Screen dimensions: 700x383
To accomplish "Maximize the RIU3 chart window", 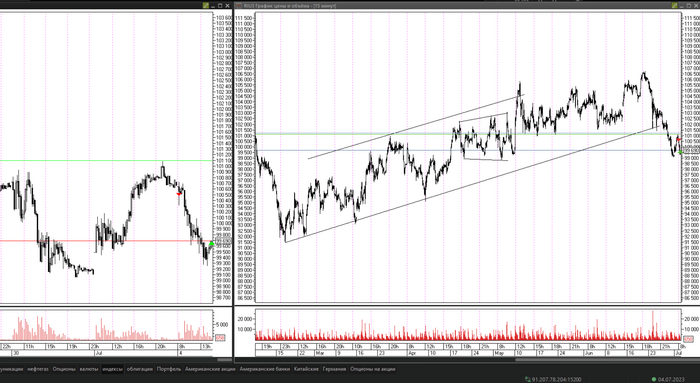I will 689,6.
